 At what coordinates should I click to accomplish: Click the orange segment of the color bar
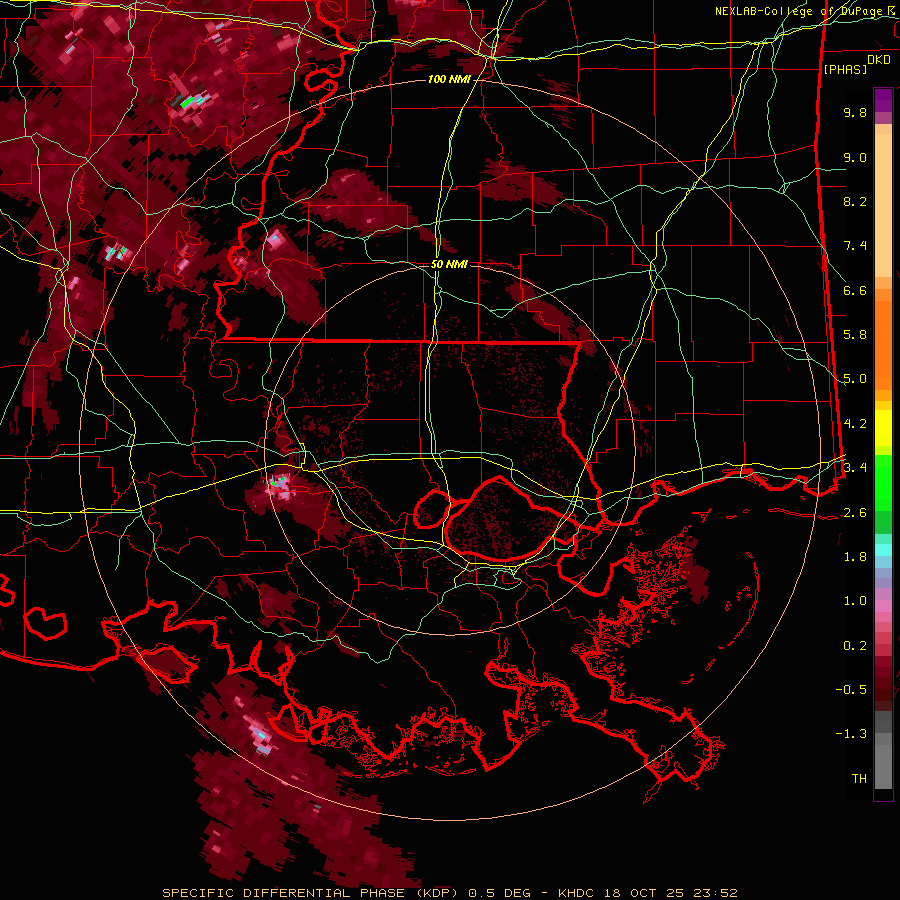(x=883, y=339)
